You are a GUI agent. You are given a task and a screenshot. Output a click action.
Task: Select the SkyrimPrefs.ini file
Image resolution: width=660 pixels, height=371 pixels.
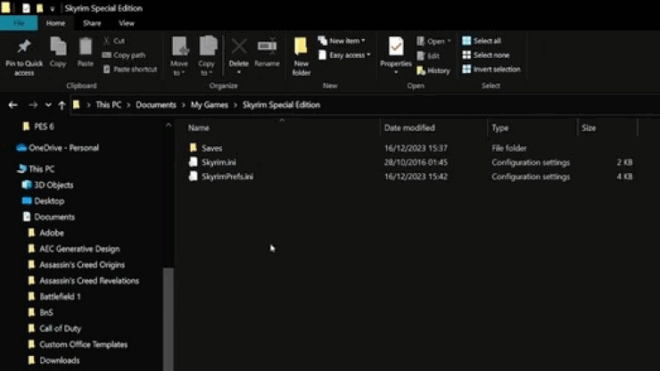(227, 176)
